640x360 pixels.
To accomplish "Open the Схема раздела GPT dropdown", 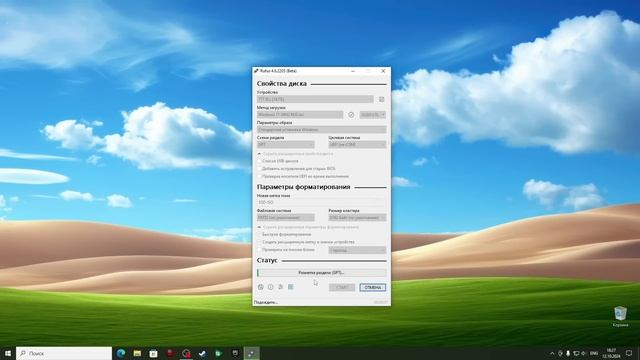I will pyautogui.click(x=286, y=144).
